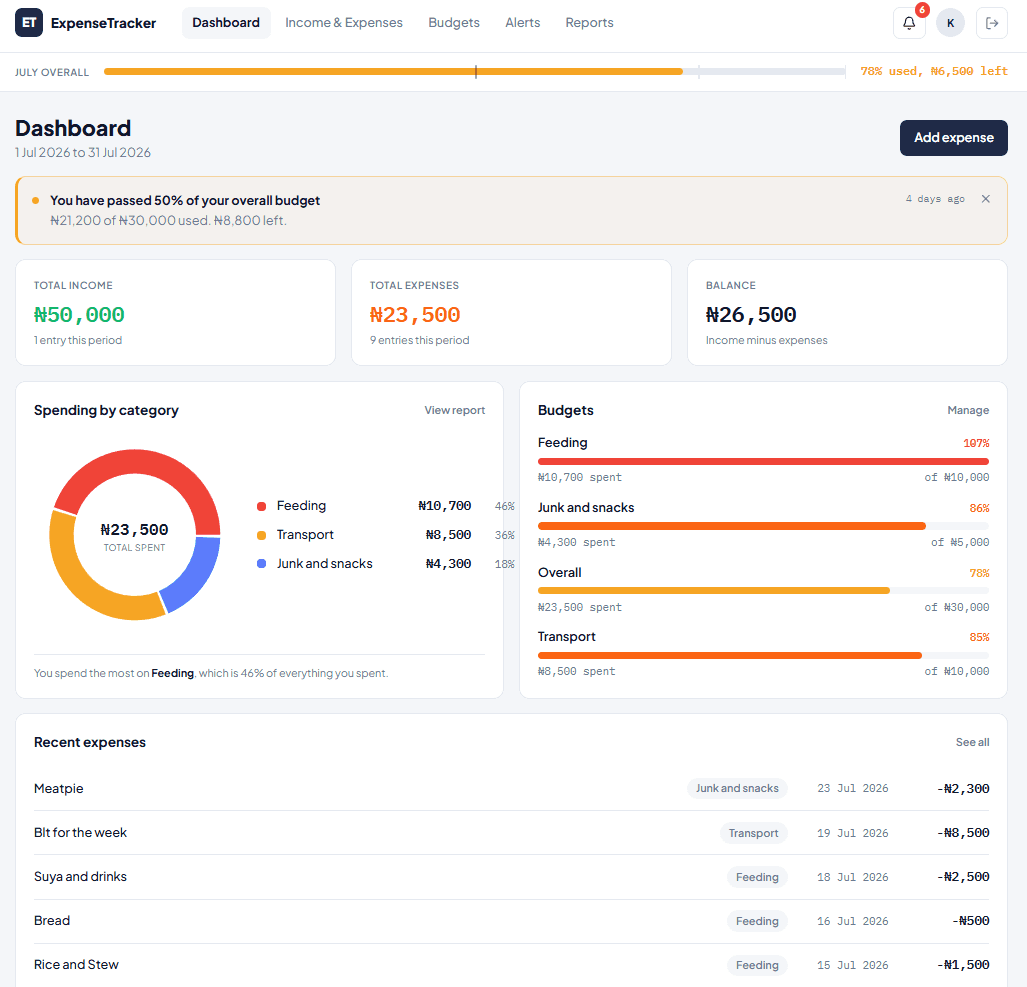Select the Balance card
Image resolution: width=1027 pixels, height=987 pixels.
(x=848, y=312)
